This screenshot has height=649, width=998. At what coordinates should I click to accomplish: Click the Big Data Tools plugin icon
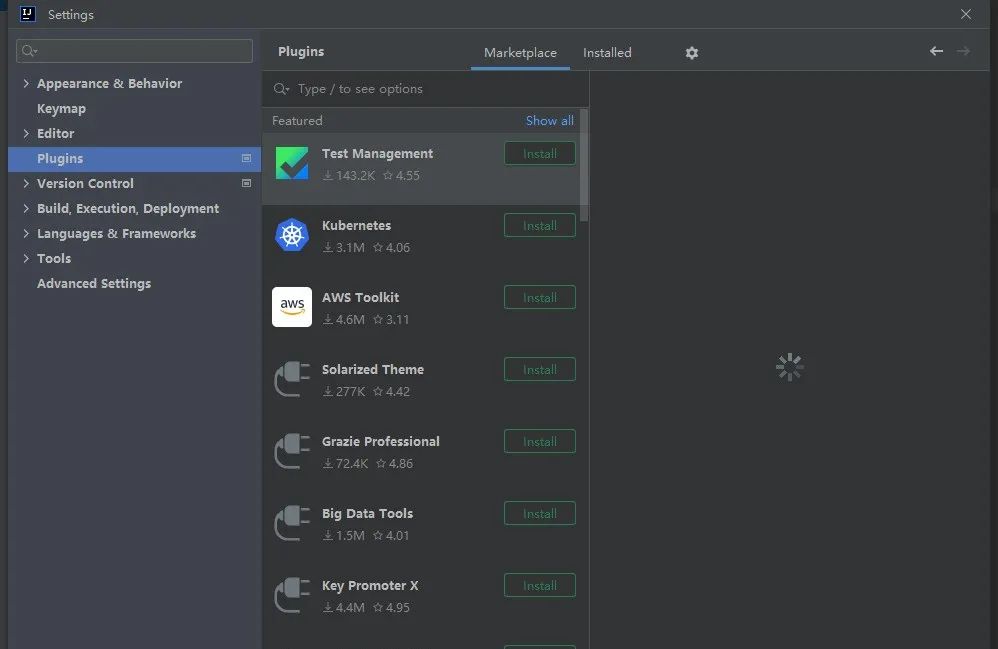pos(292,523)
